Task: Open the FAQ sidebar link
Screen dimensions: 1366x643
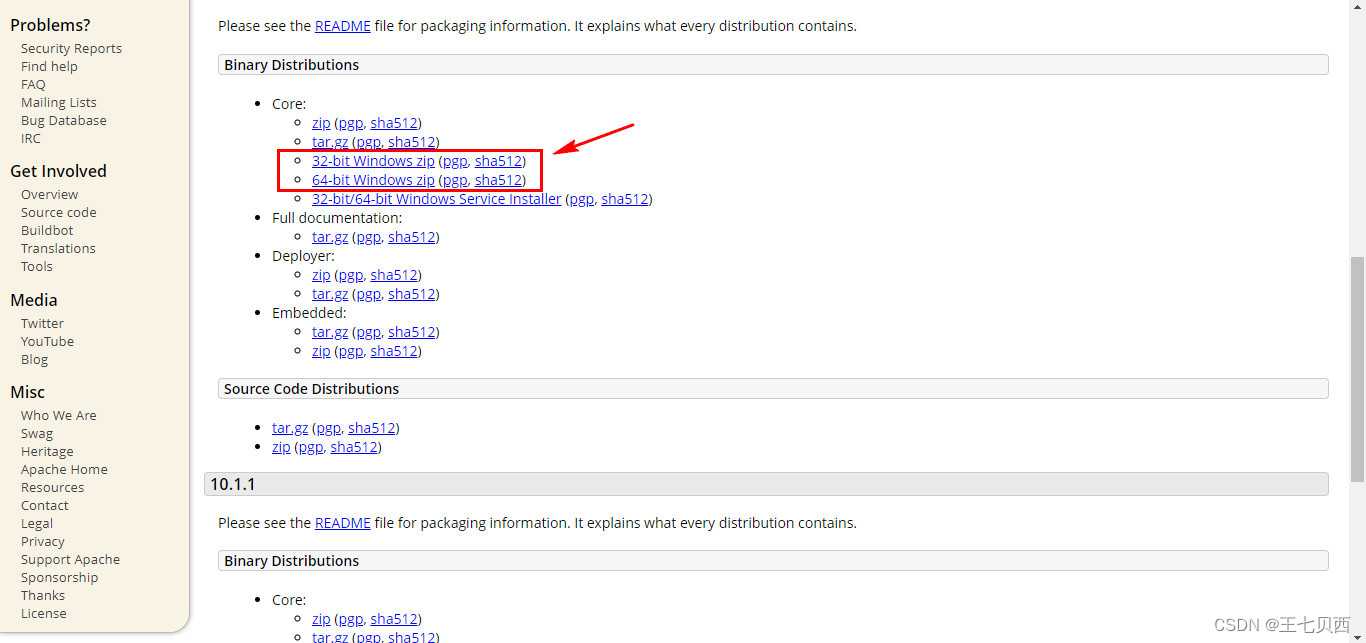Action: point(33,84)
